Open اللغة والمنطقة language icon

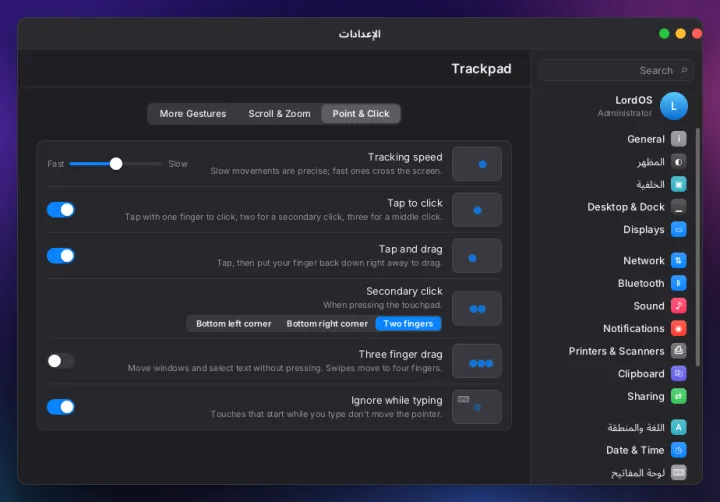coord(678,427)
